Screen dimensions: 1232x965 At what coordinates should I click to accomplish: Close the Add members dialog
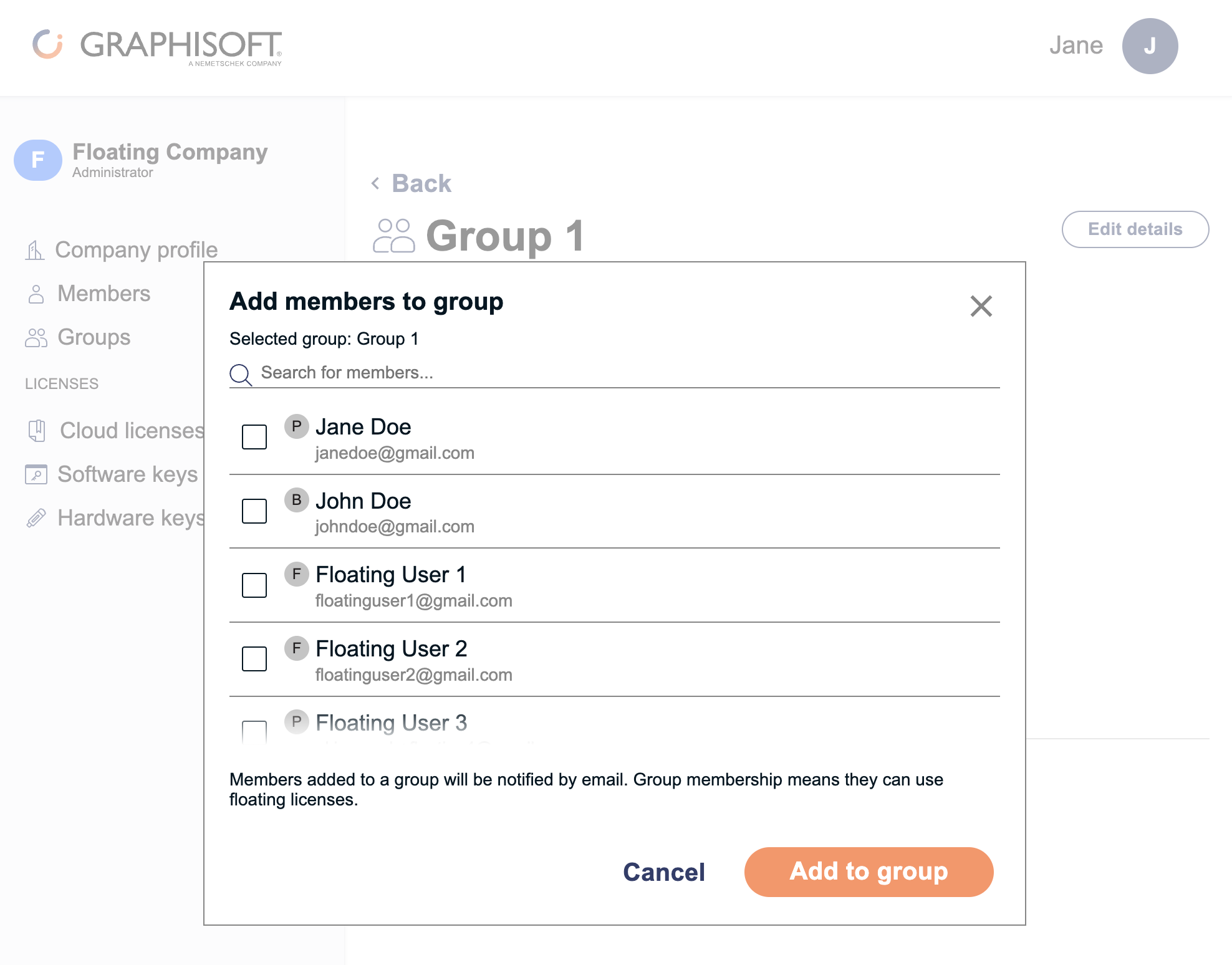click(980, 306)
